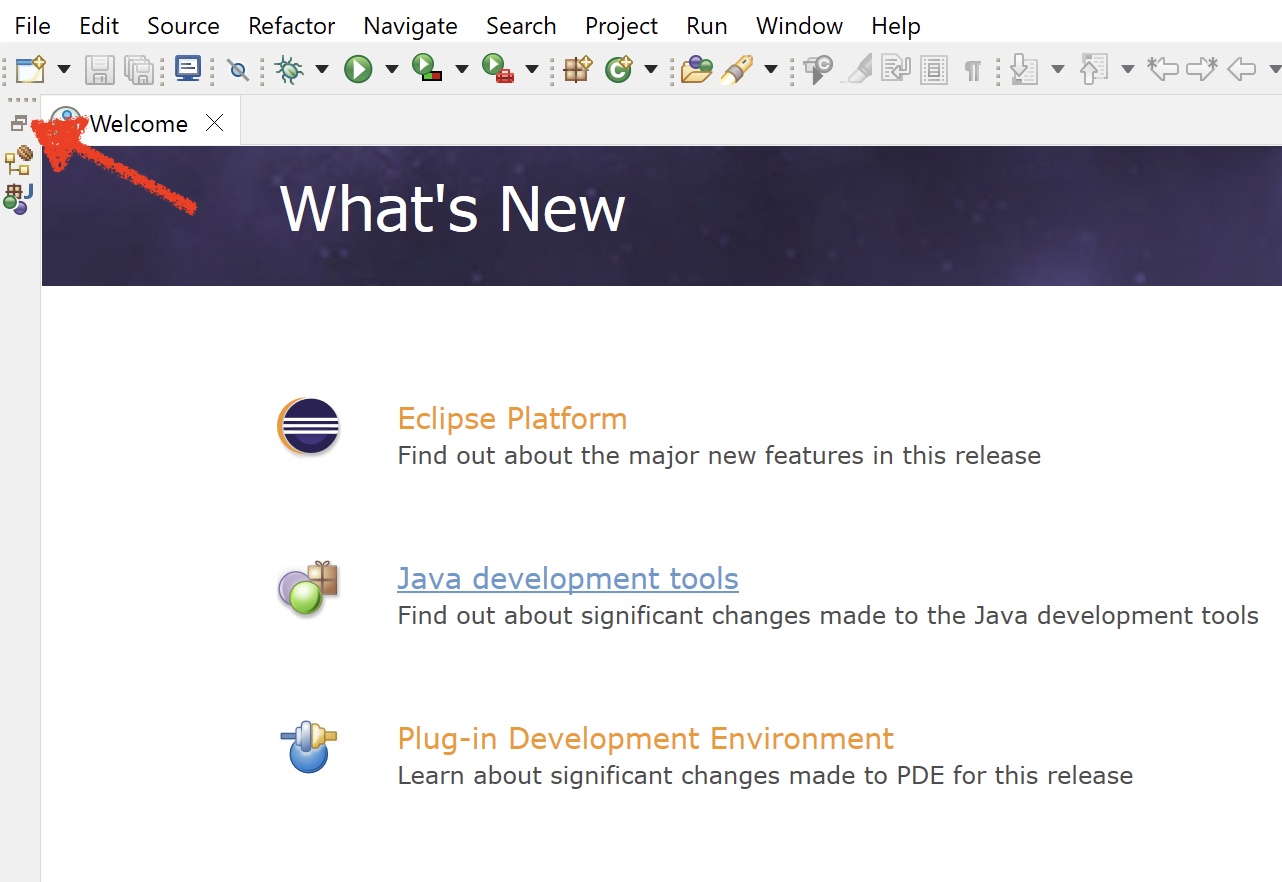This screenshot has width=1282, height=882.
Task: Toggle Show Whitespace Characters pilcrow icon
Action: click(972, 70)
